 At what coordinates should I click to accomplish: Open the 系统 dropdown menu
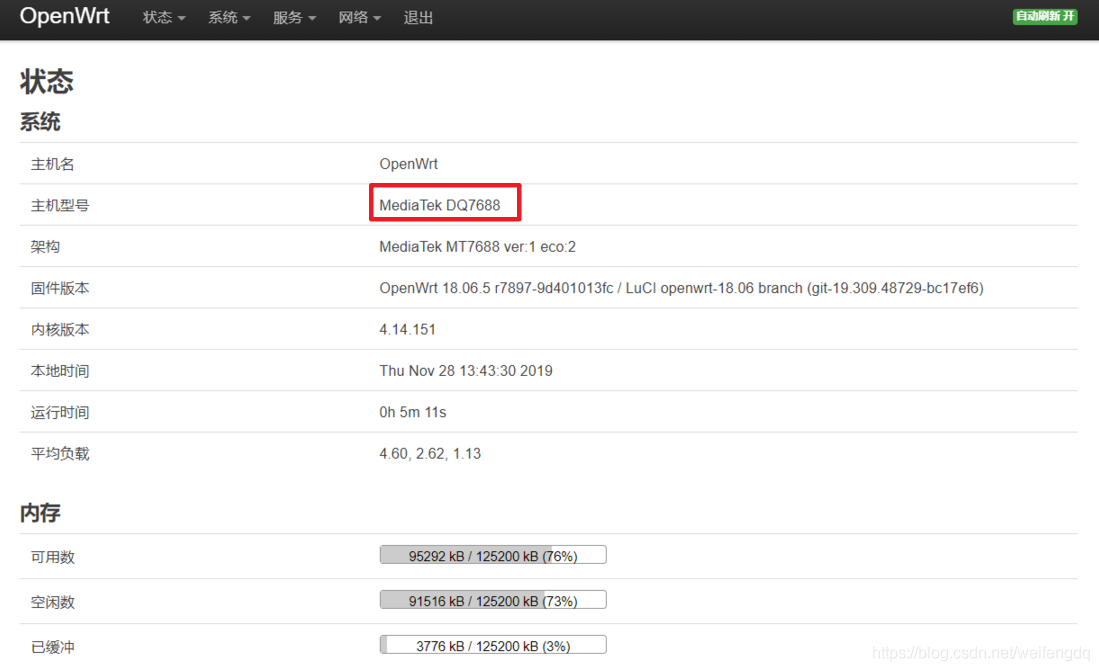coord(229,18)
